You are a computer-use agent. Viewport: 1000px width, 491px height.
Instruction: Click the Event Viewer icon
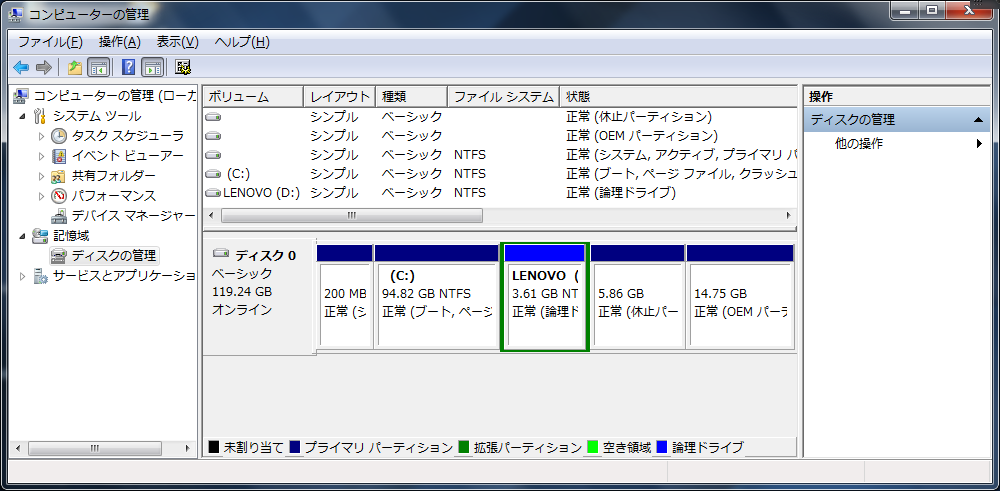[59, 156]
